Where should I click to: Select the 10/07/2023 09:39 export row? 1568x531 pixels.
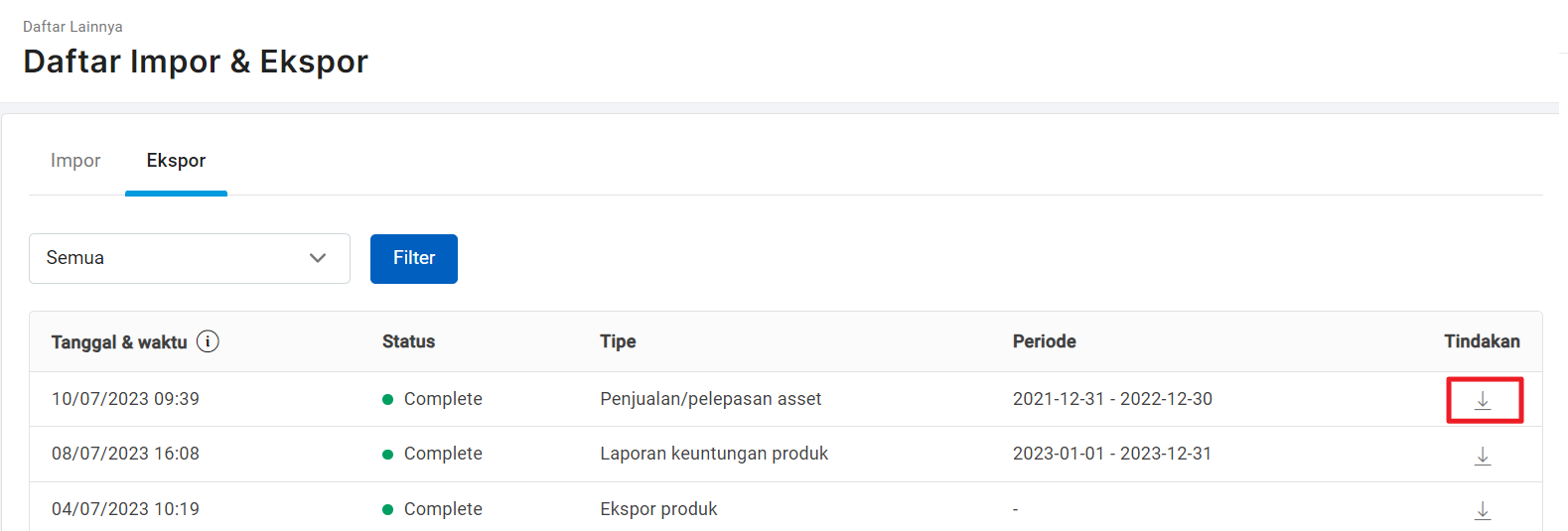pyautogui.click(x=125, y=399)
